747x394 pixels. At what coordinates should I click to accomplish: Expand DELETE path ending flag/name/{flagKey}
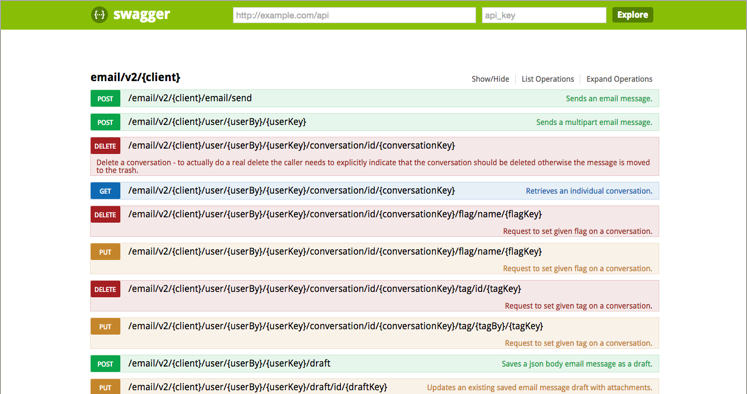point(334,214)
